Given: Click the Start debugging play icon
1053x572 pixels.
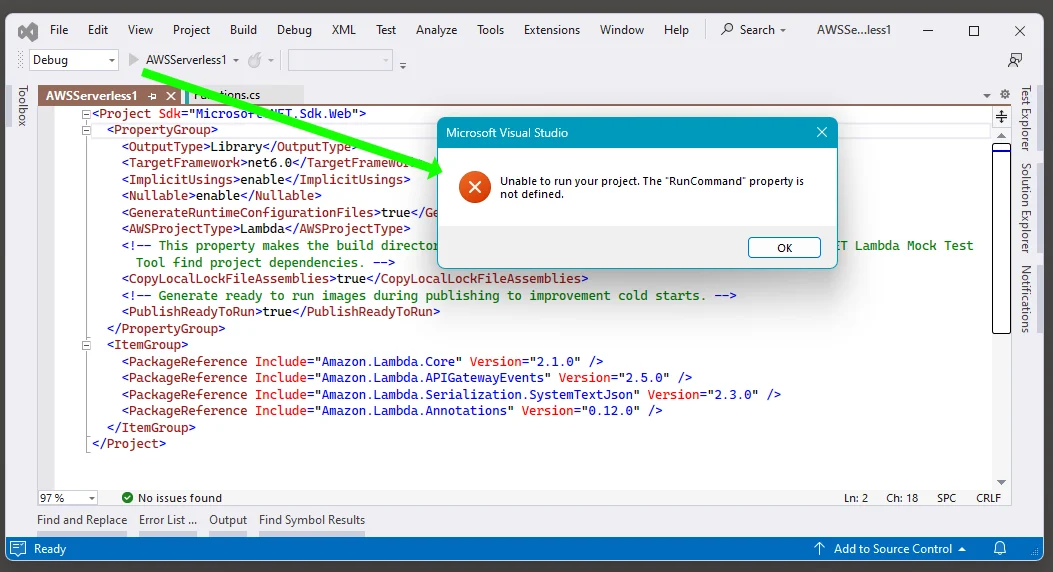Looking at the screenshot, I should (x=134, y=60).
